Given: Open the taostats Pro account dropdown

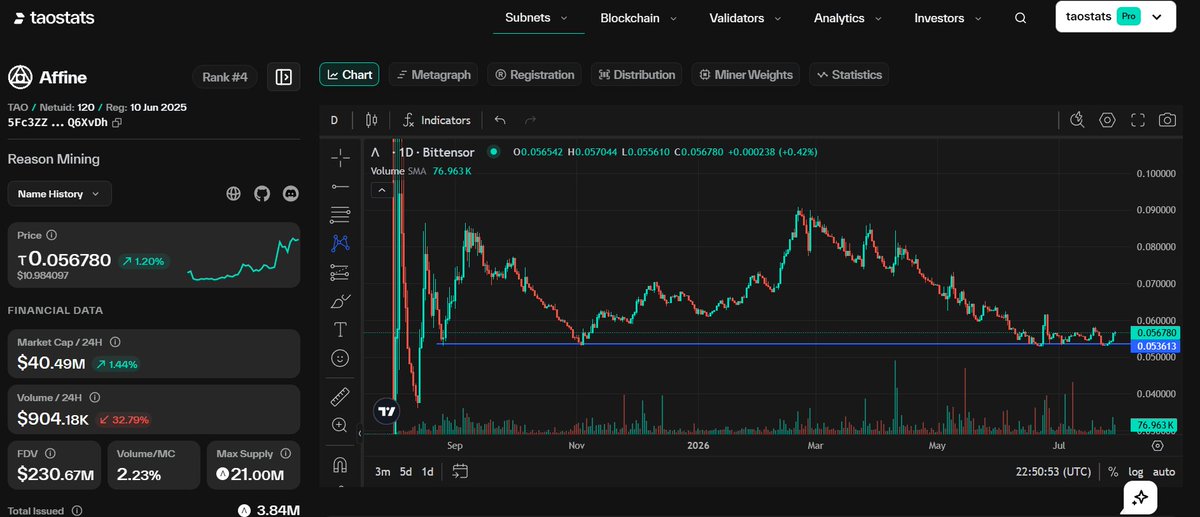Looking at the screenshot, I should (x=1116, y=17).
